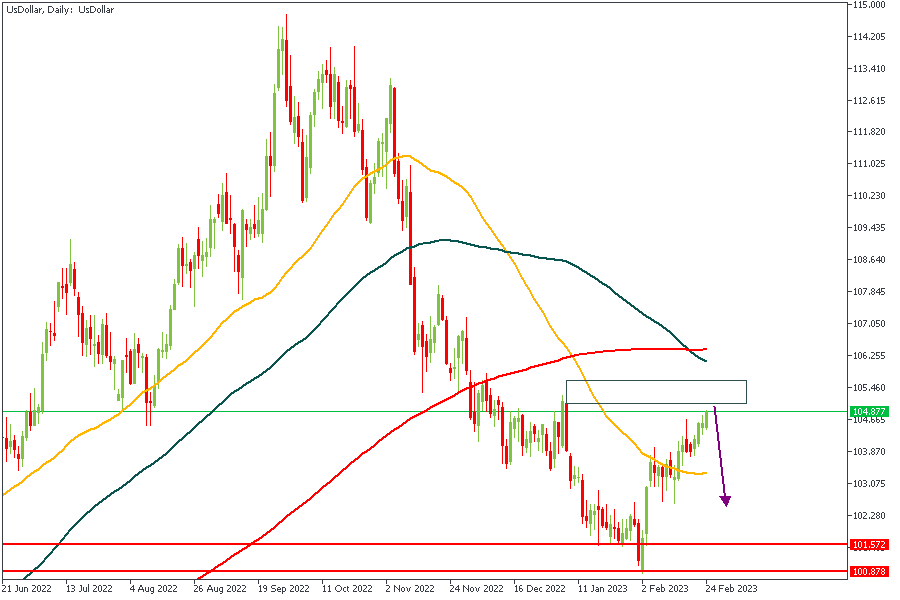
Task: Click the chart title UsDollar, Daily
Action: (x=58, y=8)
